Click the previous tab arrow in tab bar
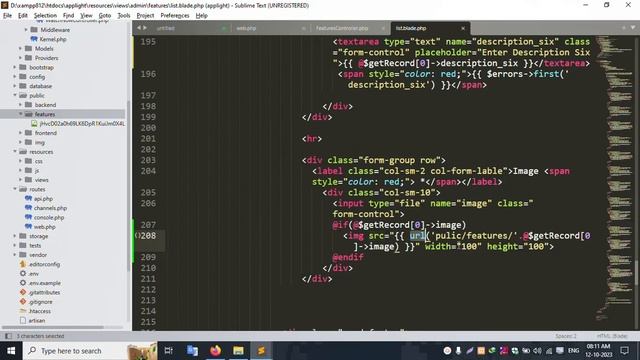The height and width of the screenshot is (360, 640). coord(139,28)
